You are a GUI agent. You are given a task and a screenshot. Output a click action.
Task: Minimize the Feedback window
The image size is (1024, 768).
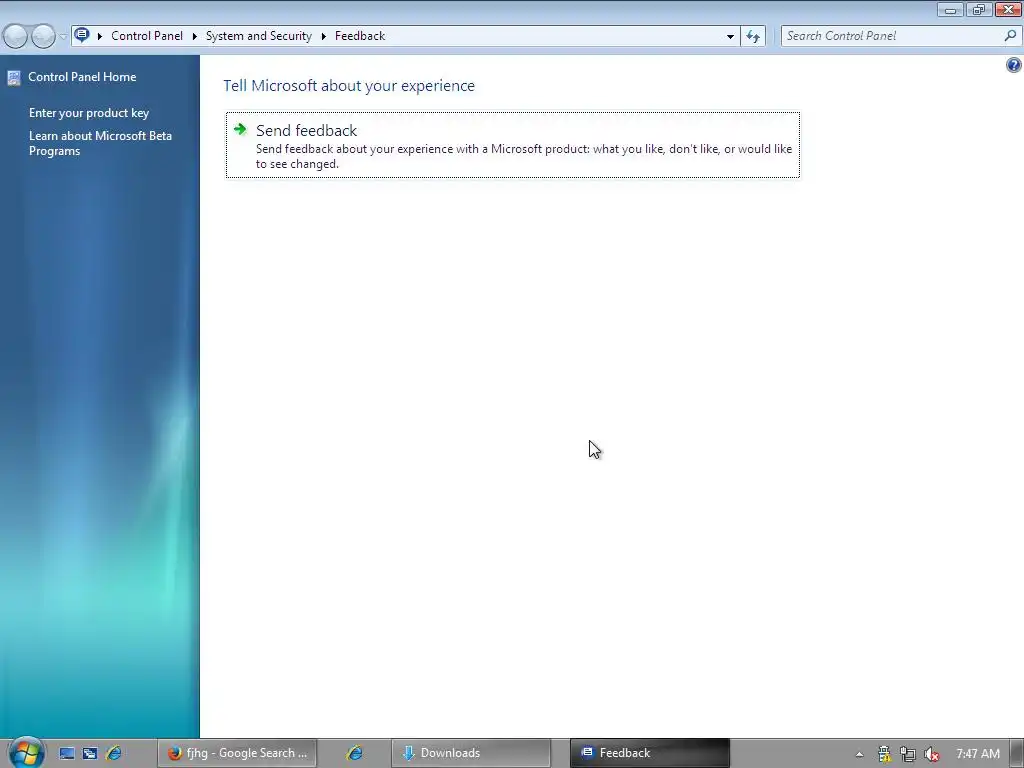950,10
